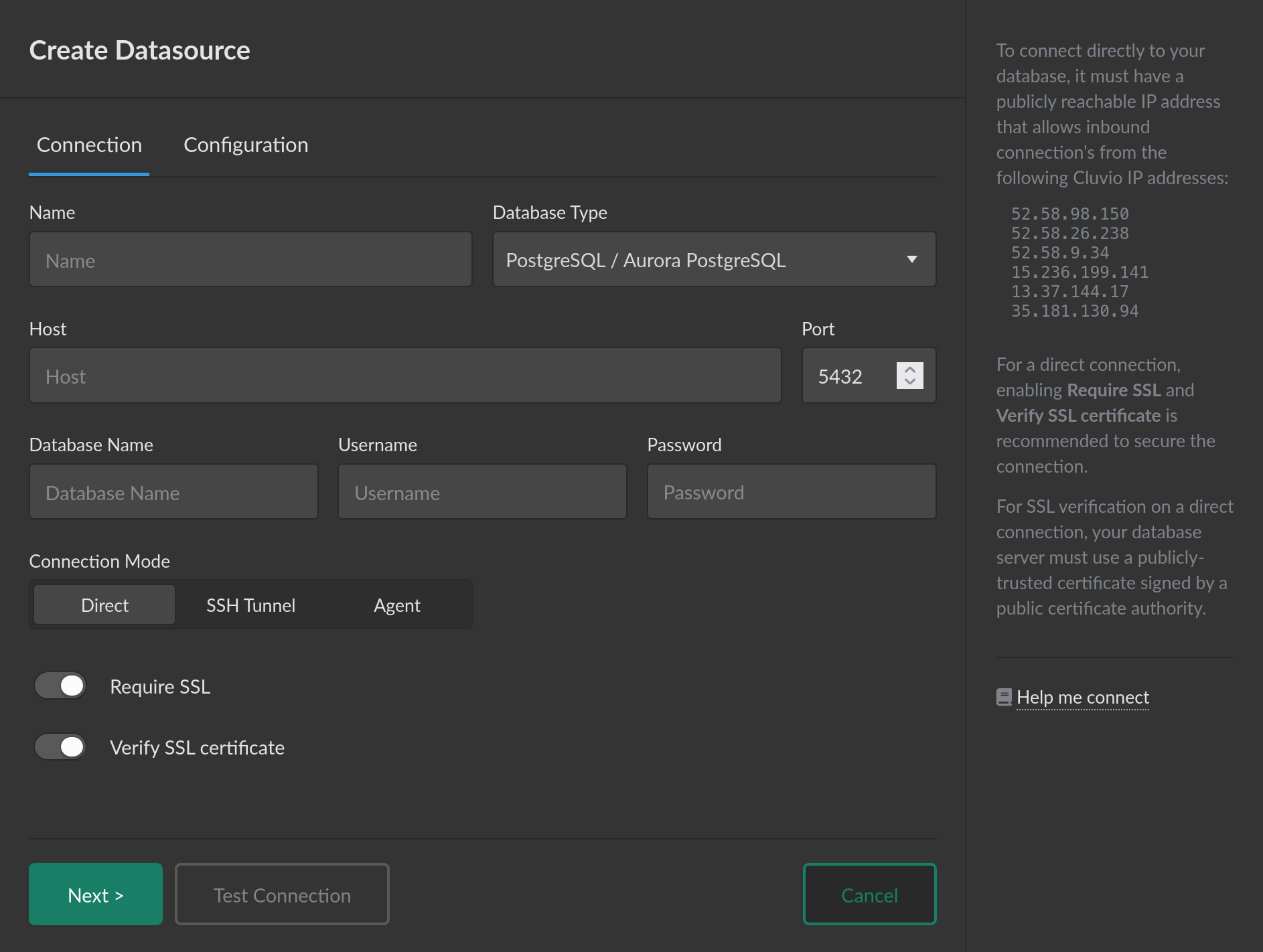Click the Test Connection button
Screen dimensions: 1263x952
(282, 894)
